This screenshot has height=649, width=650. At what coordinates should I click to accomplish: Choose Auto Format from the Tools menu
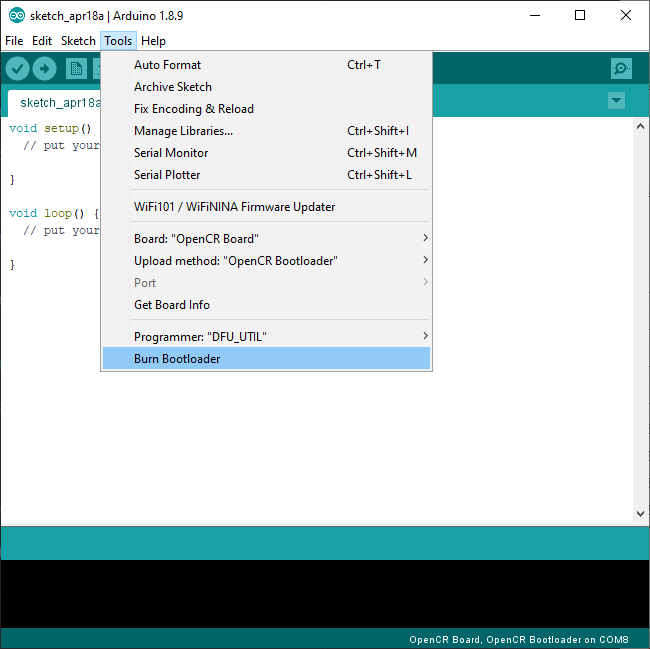[266, 65]
